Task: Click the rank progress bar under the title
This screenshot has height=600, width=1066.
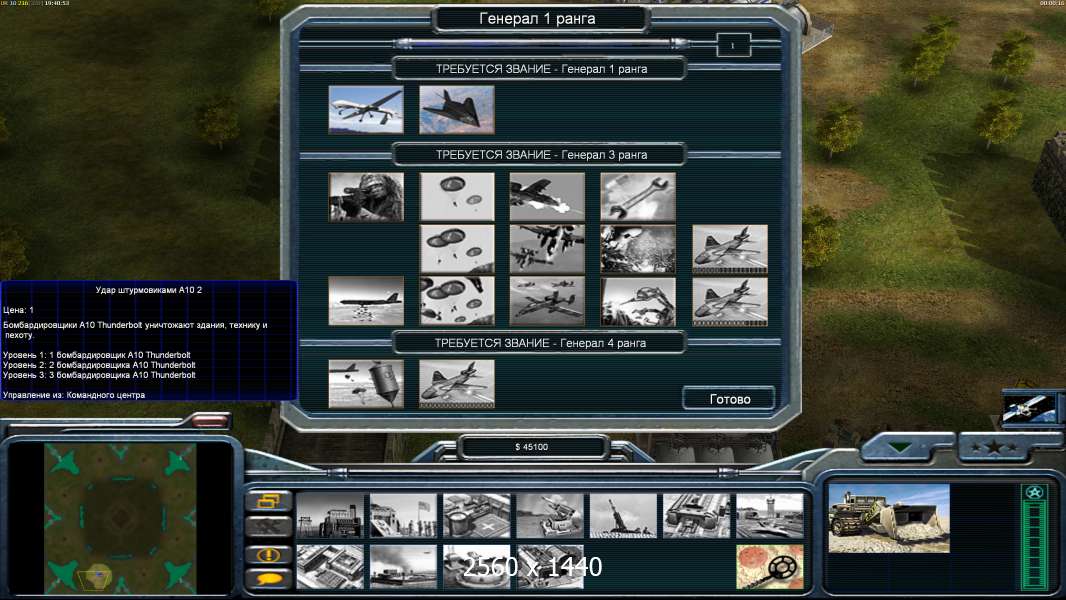Action: click(x=540, y=44)
